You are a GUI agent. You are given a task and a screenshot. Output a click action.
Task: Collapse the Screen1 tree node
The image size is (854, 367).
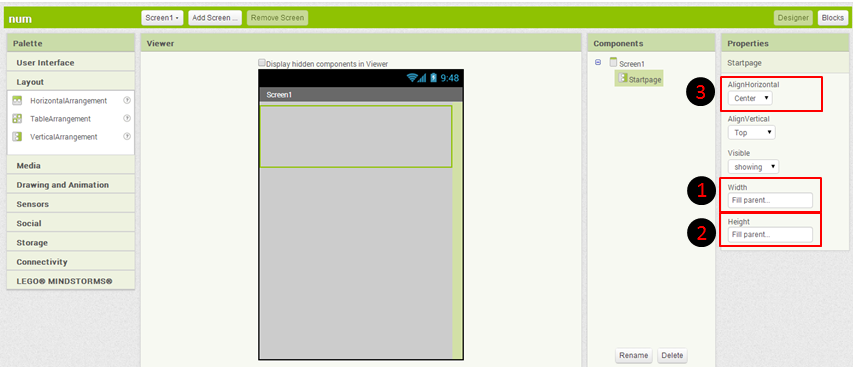[598, 63]
